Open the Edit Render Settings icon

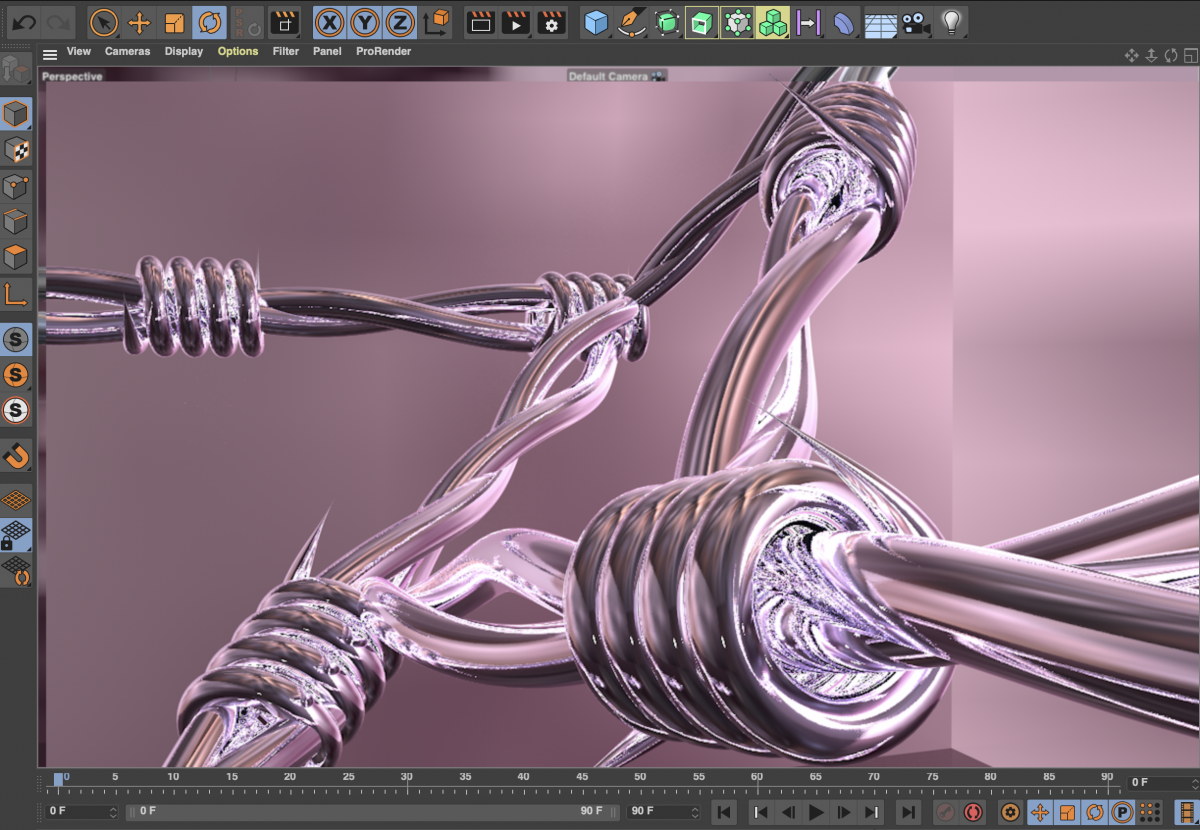point(551,22)
